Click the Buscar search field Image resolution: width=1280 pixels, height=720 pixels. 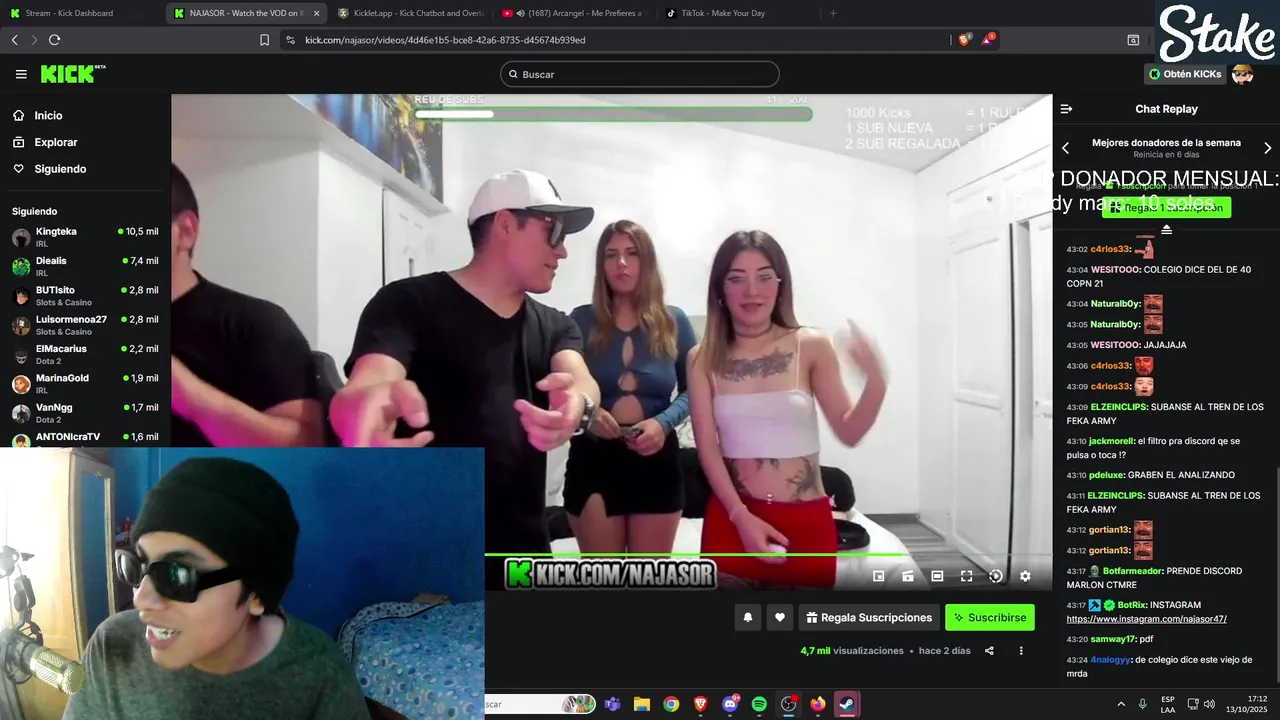click(x=640, y=74)
